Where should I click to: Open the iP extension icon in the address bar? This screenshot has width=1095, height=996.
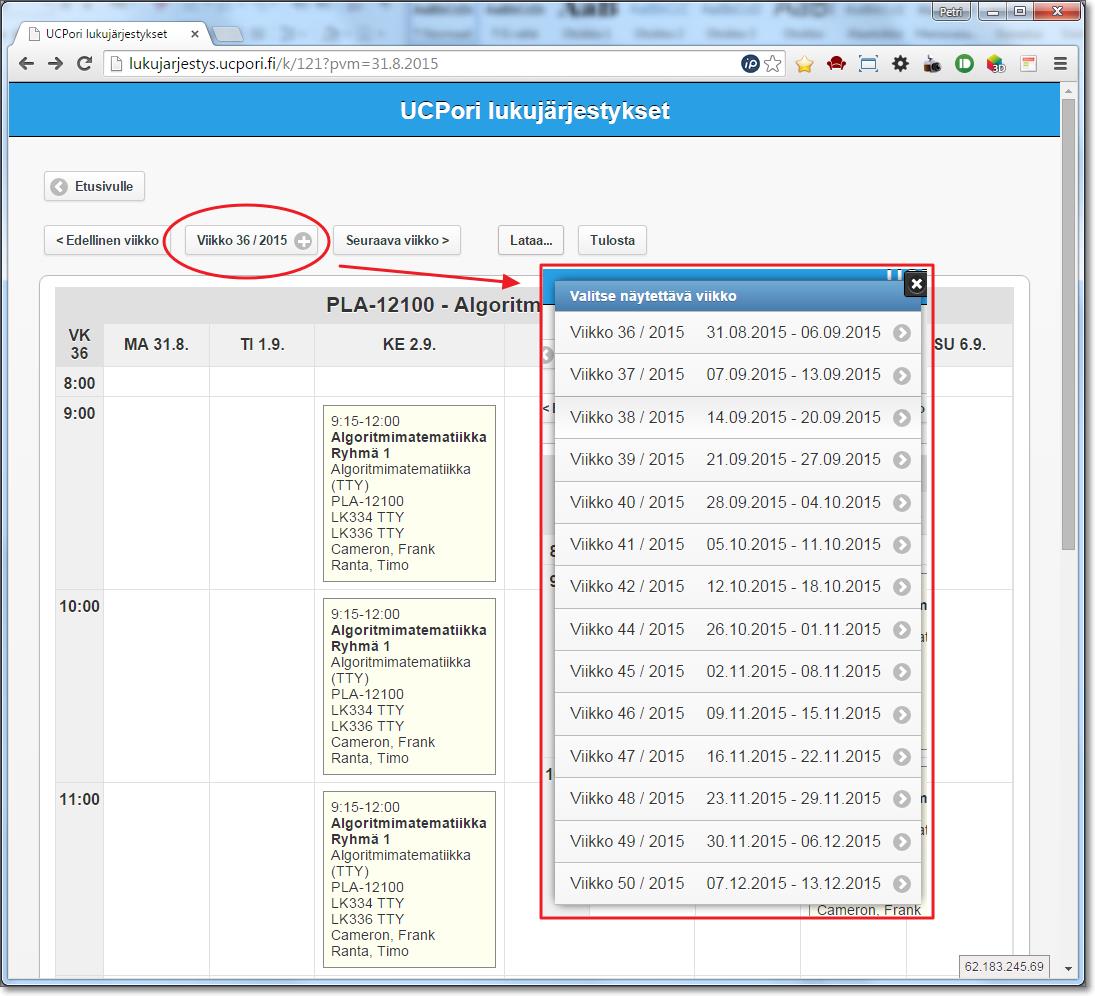(750, 64)
